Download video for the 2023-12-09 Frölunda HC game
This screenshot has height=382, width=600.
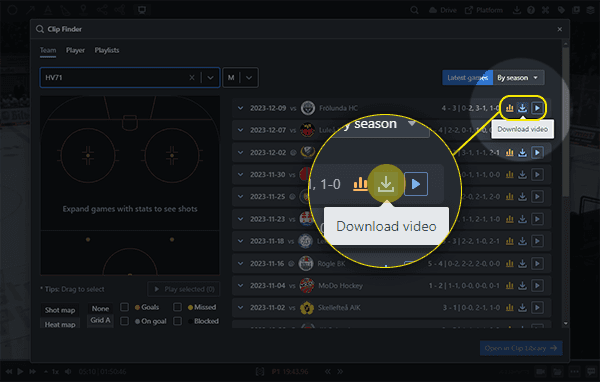(522, 108)
